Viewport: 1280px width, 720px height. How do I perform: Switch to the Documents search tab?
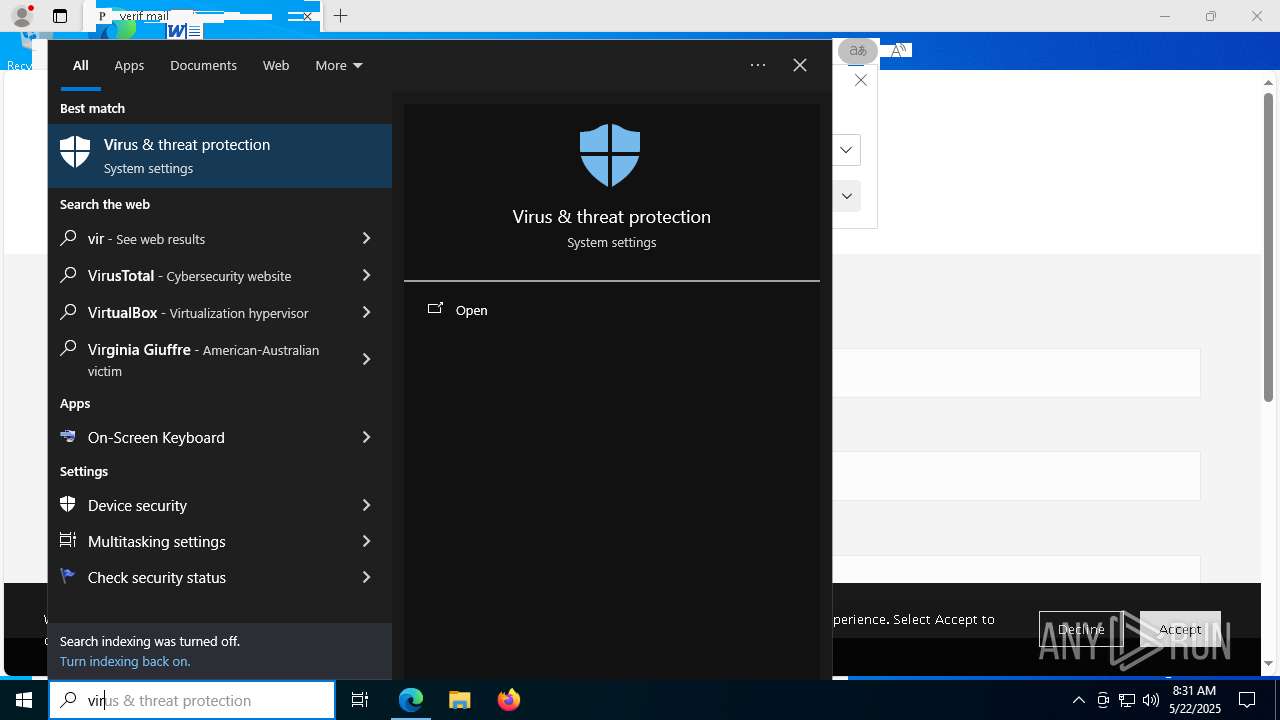click(x=203, y=65)
